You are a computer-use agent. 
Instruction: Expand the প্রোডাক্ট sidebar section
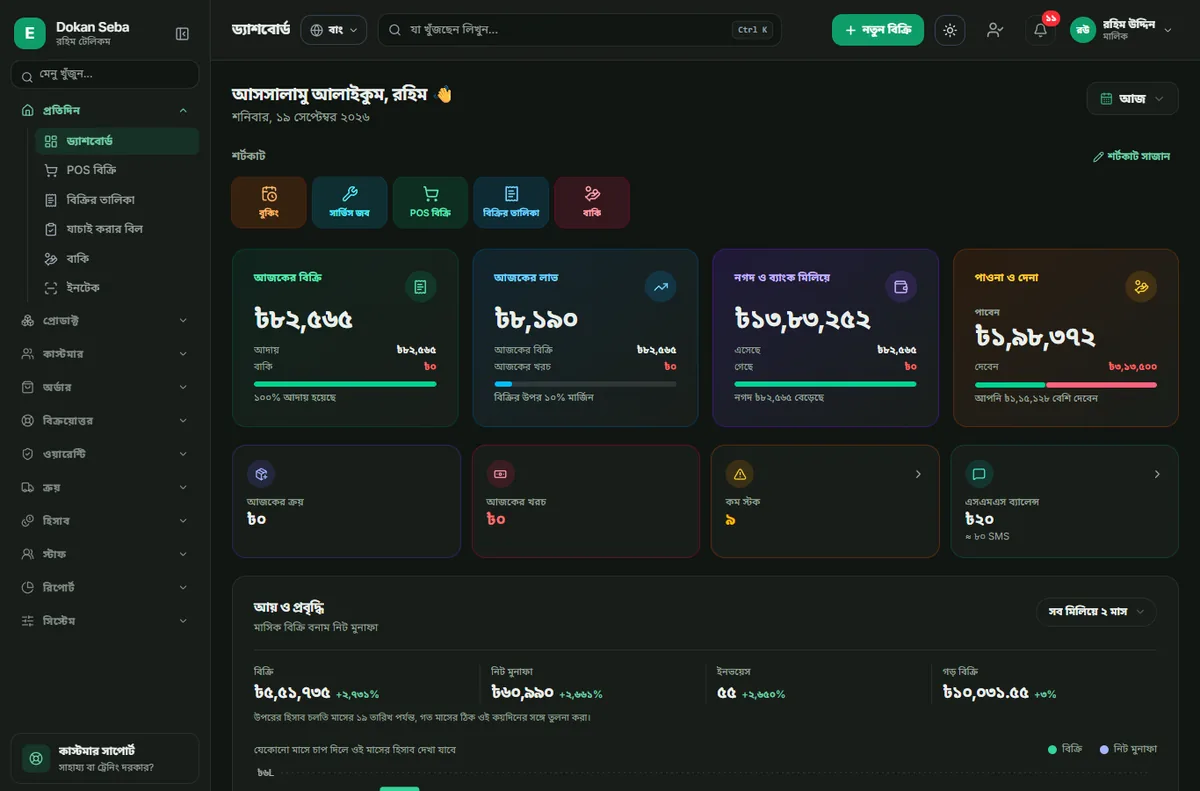(x=105, y=321)
